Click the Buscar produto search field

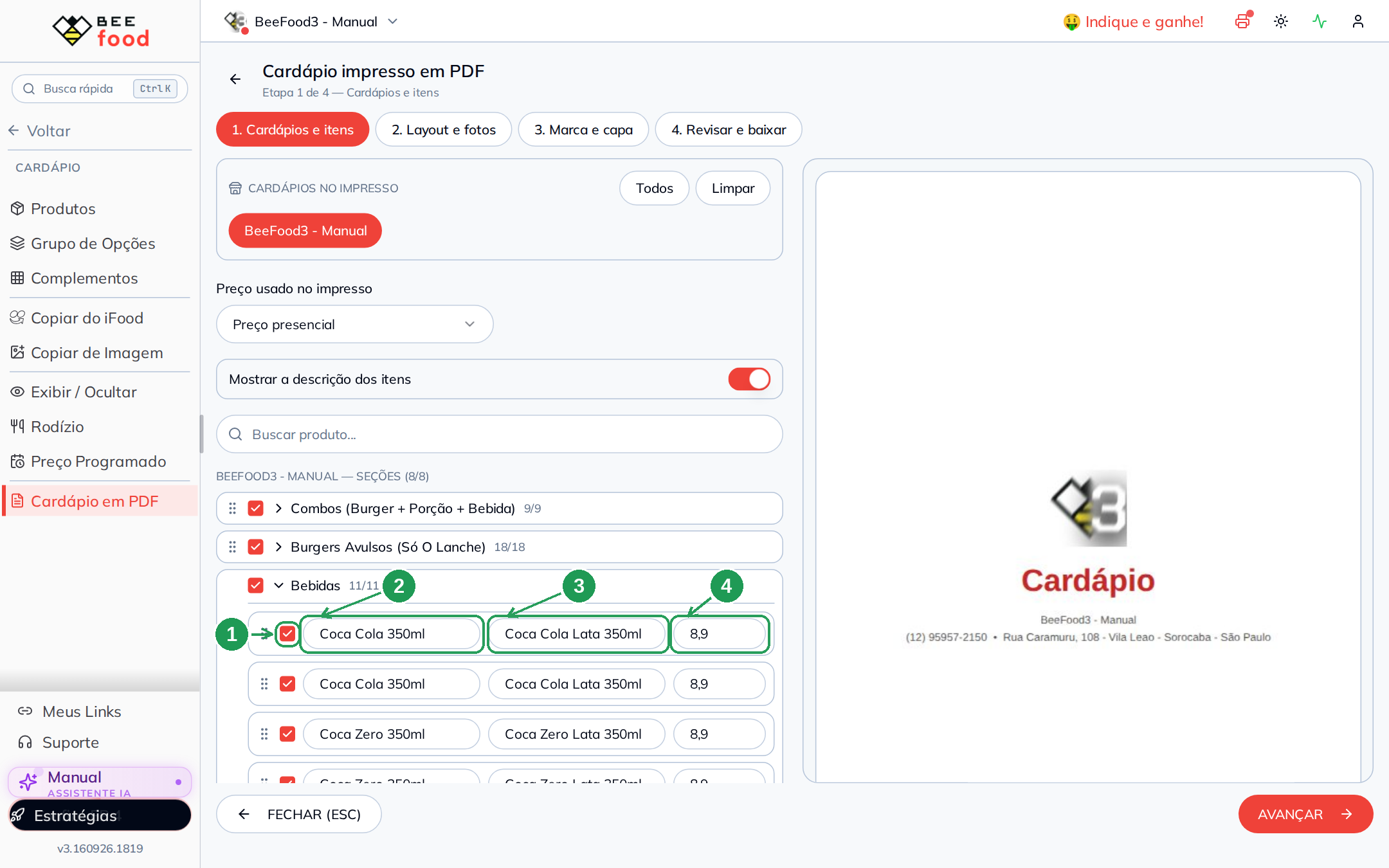500,434
